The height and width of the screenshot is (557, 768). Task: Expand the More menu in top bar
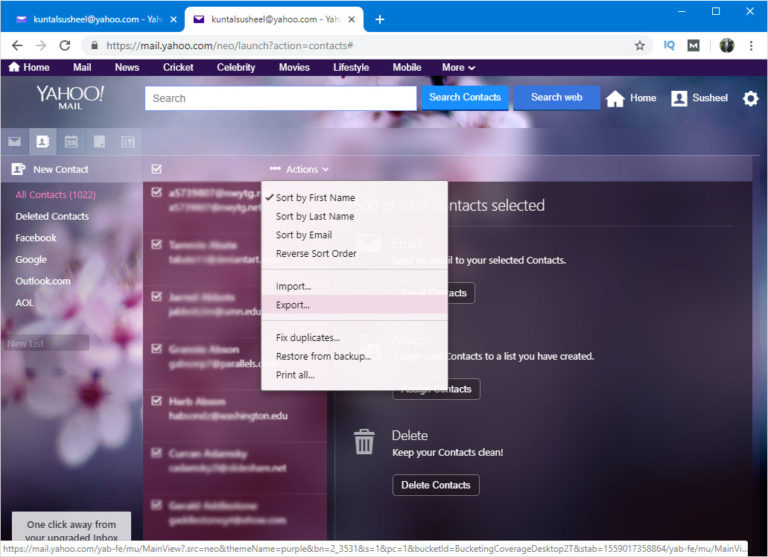pos(458,68)
